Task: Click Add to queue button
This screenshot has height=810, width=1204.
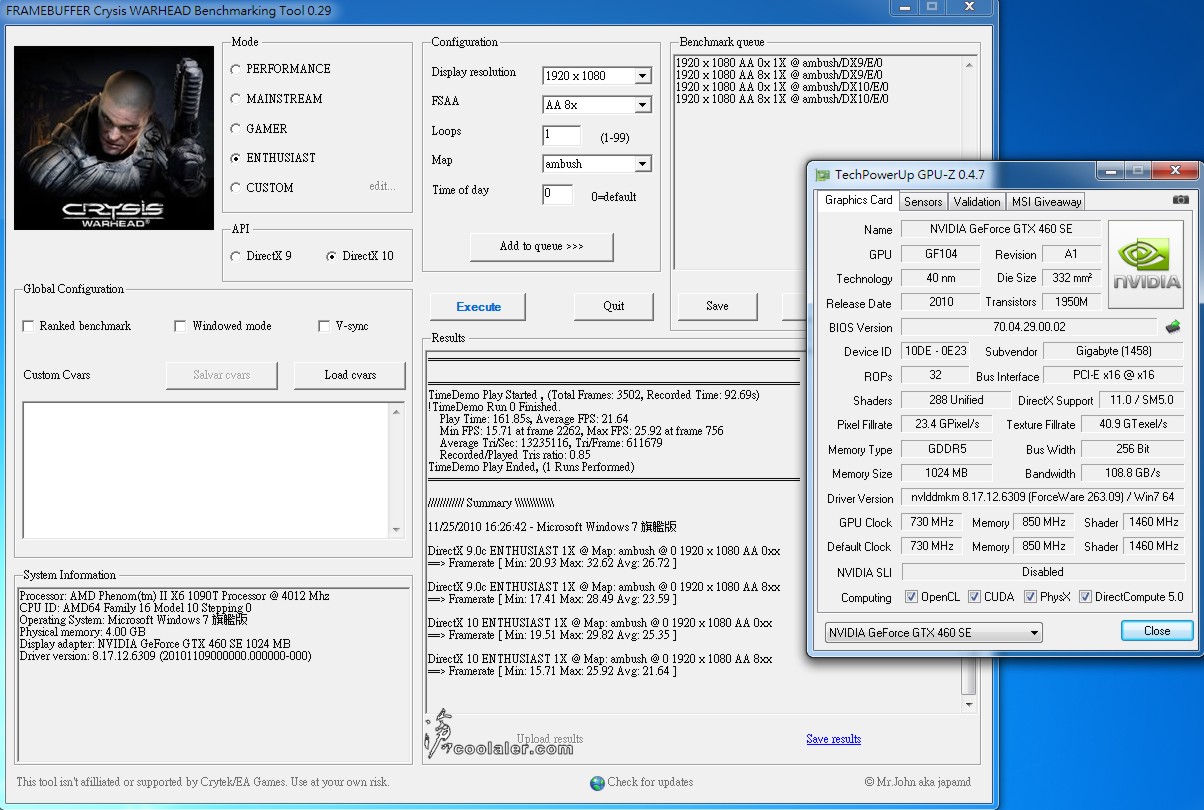Action: (541, 246)
